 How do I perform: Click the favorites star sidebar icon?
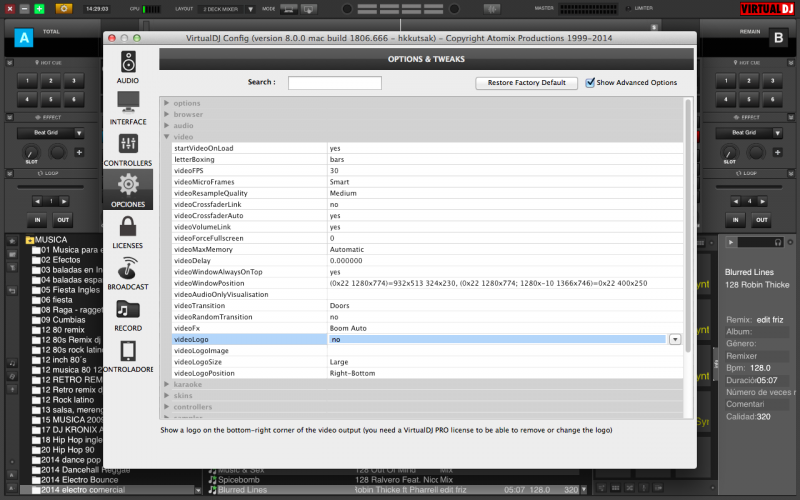tap(12, 240)
